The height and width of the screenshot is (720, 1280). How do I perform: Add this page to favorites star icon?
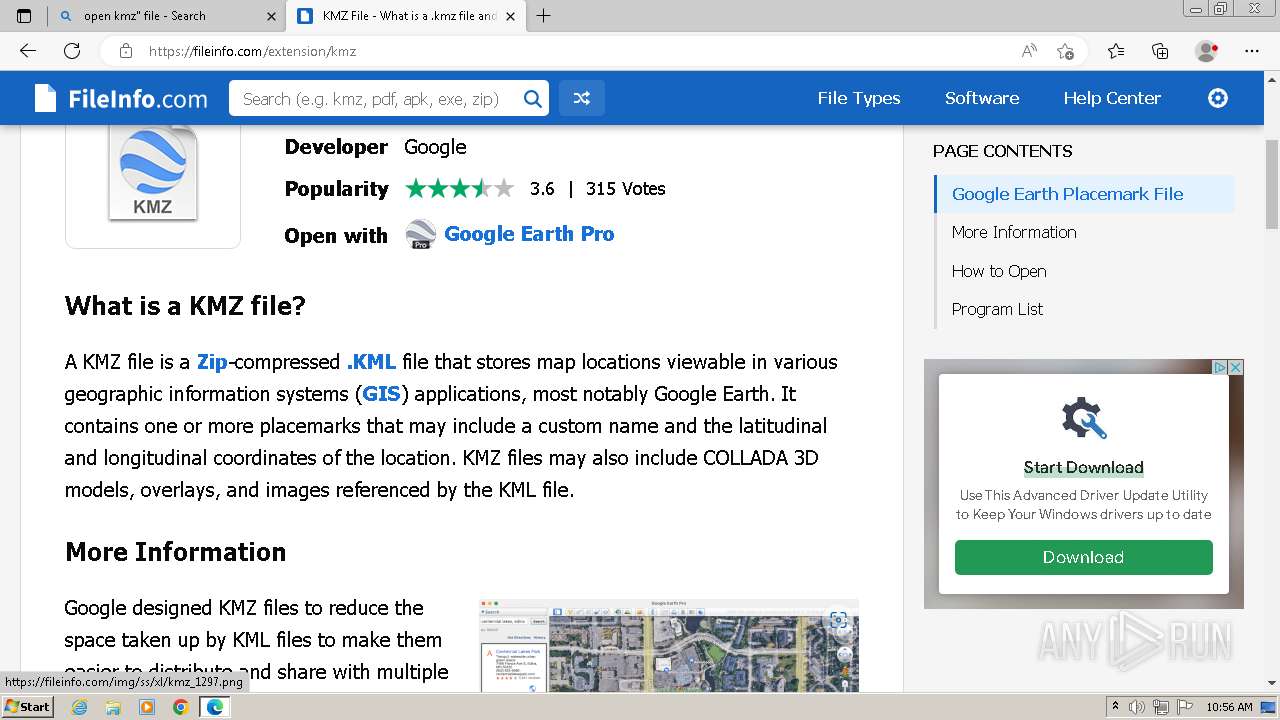pyautogui.click(x=1065, y=51)
